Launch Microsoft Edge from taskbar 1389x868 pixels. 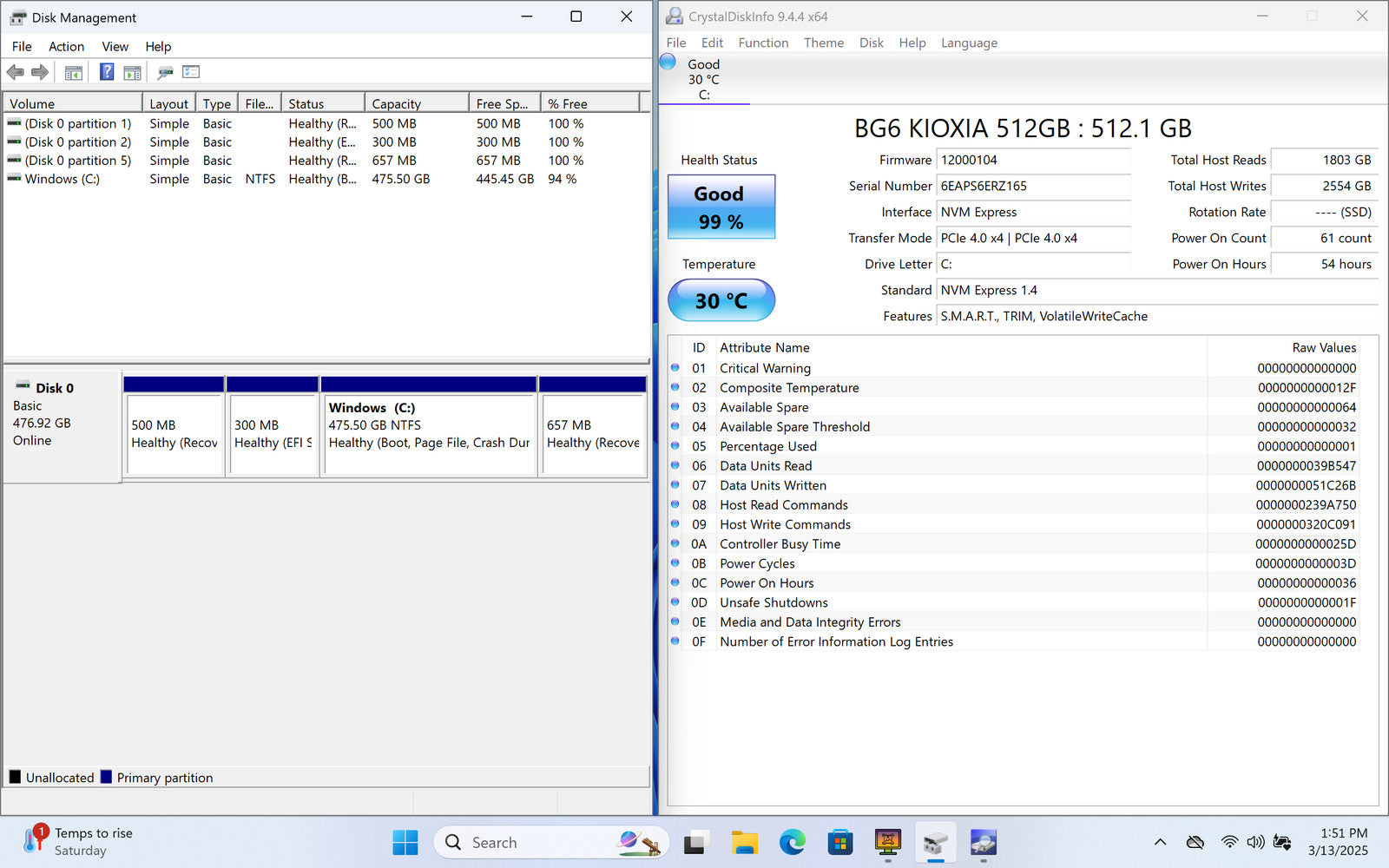point(792,842)
